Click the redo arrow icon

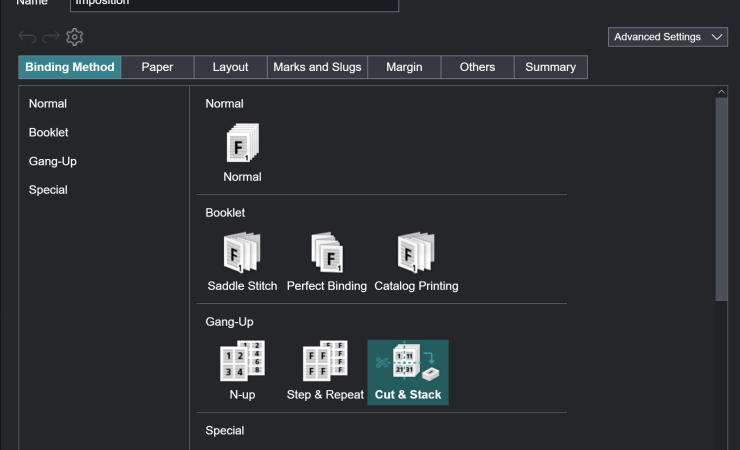(51, 37)
